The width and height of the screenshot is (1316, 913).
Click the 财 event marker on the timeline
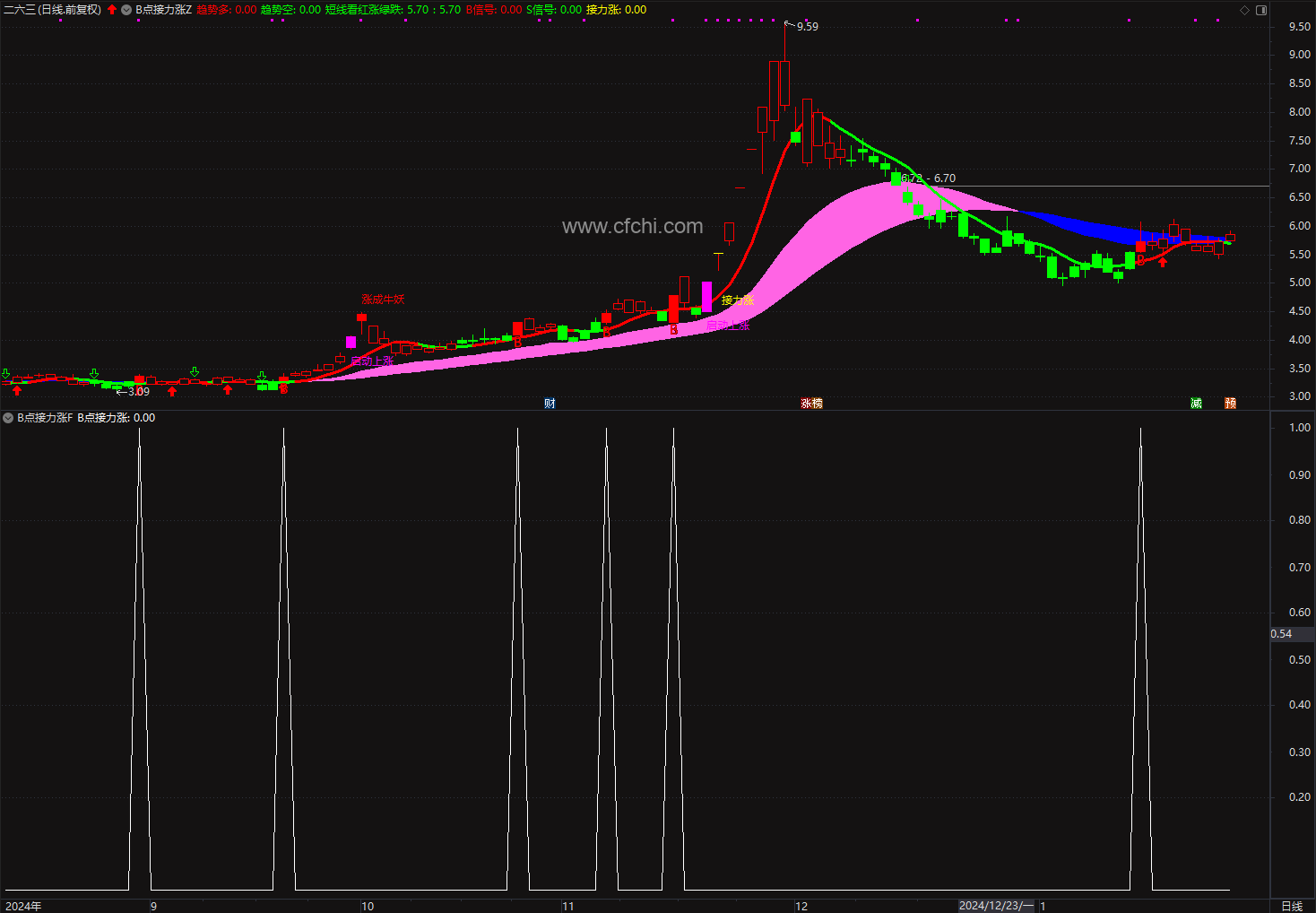point(550,404)
